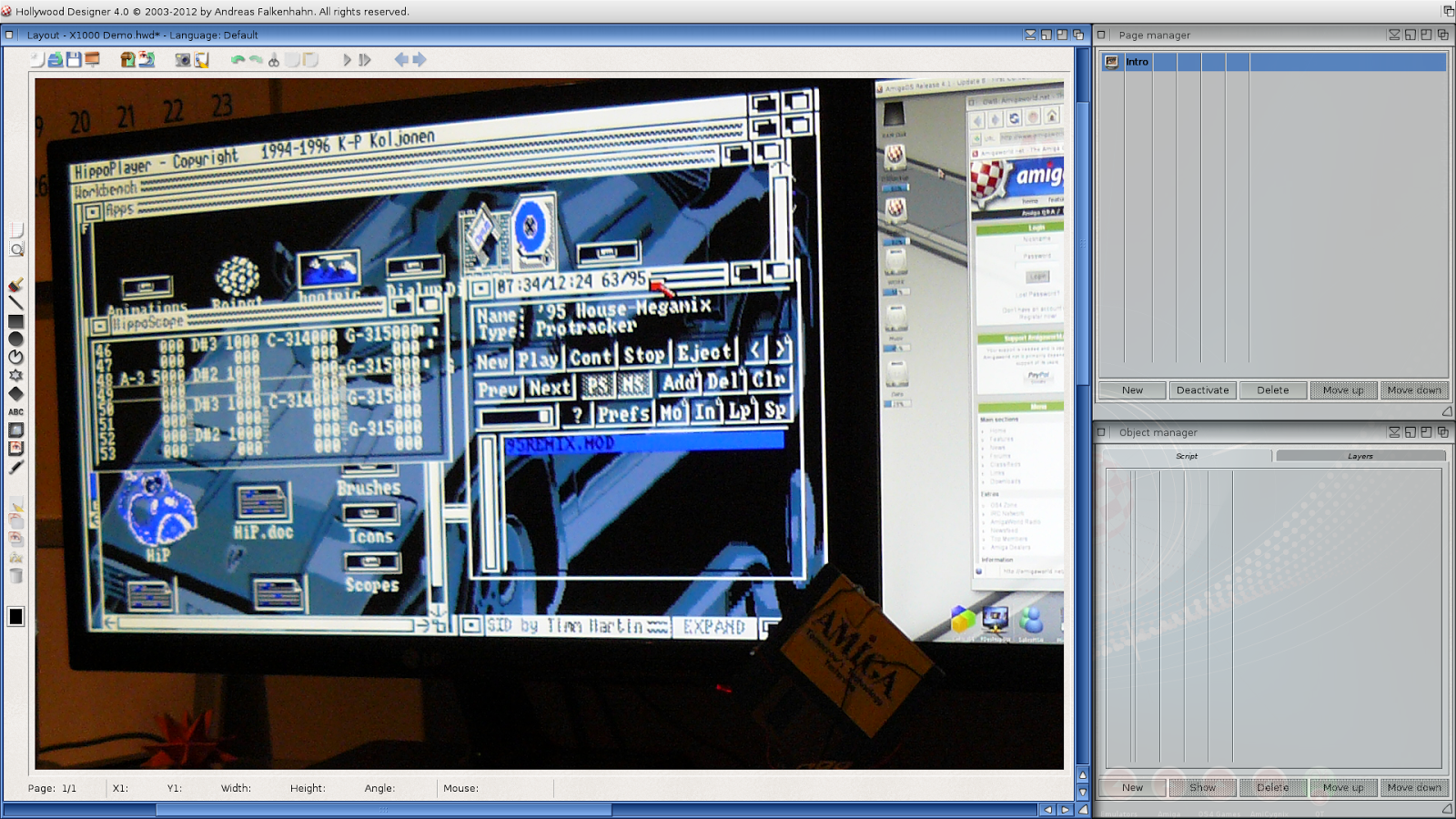Select the Rectangle shape tool
Image resolution: width=1456 pixels, height=819 pixels.
coord(15,321)
